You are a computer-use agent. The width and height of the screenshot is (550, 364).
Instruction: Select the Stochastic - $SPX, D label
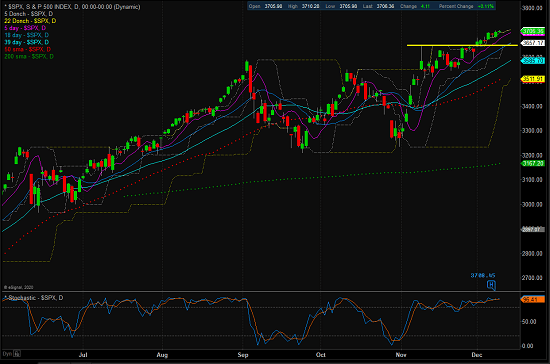36,298
